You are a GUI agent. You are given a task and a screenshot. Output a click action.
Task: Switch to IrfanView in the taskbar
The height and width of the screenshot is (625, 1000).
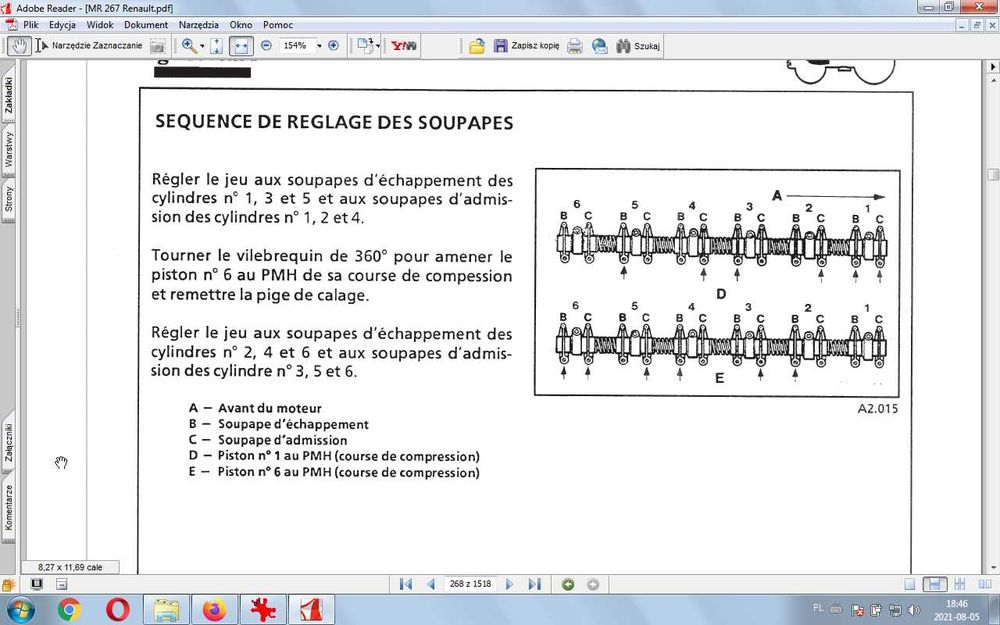pos(263,610)
